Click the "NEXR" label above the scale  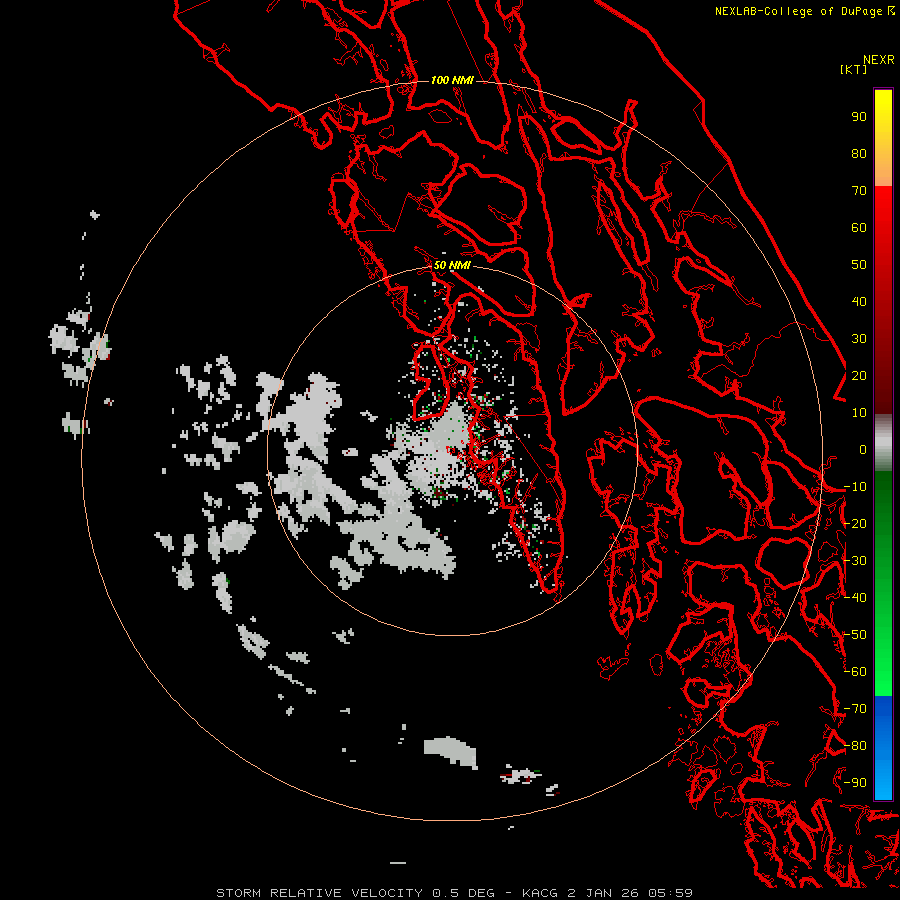(878, 60)
